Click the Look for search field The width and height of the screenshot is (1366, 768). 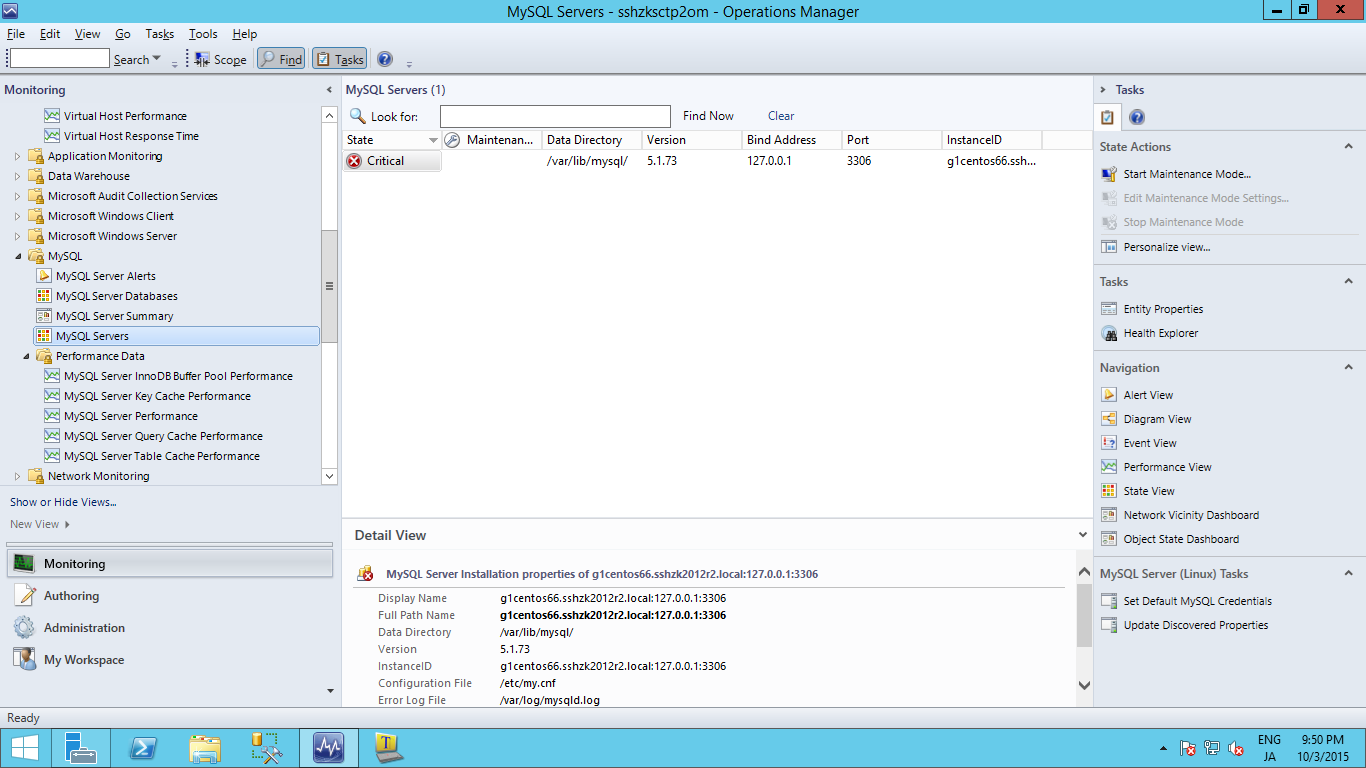tap(555, 116)
